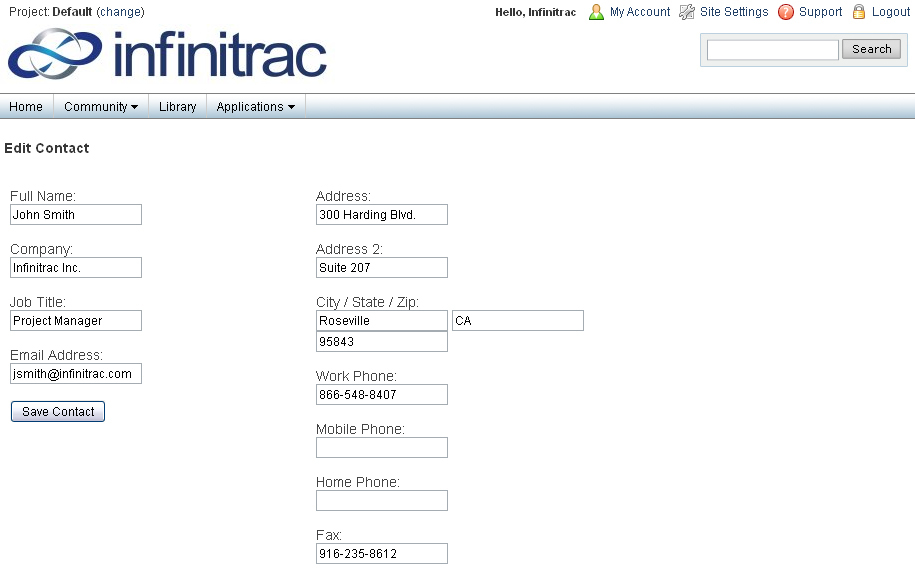
Task: Click the 'City / State / Zip:' label
Action: (x=367, y=302)
